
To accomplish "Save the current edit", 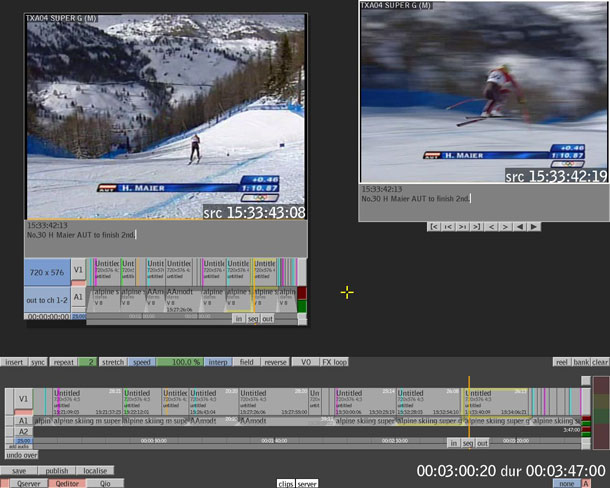I will (19, 470).
